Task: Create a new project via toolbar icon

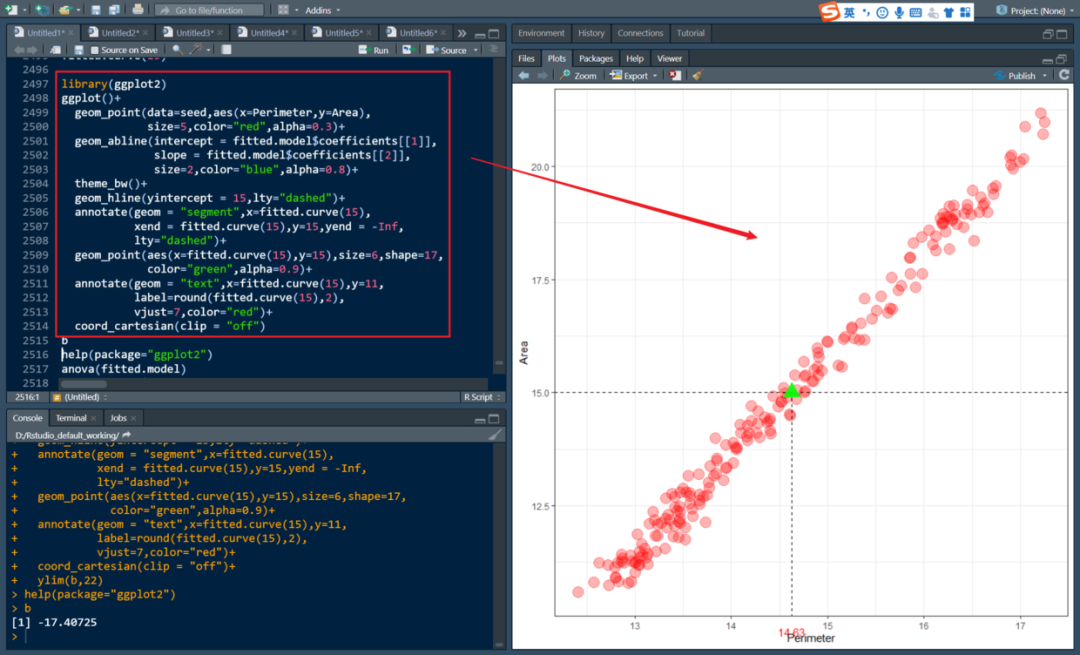Action: point(41,10)
